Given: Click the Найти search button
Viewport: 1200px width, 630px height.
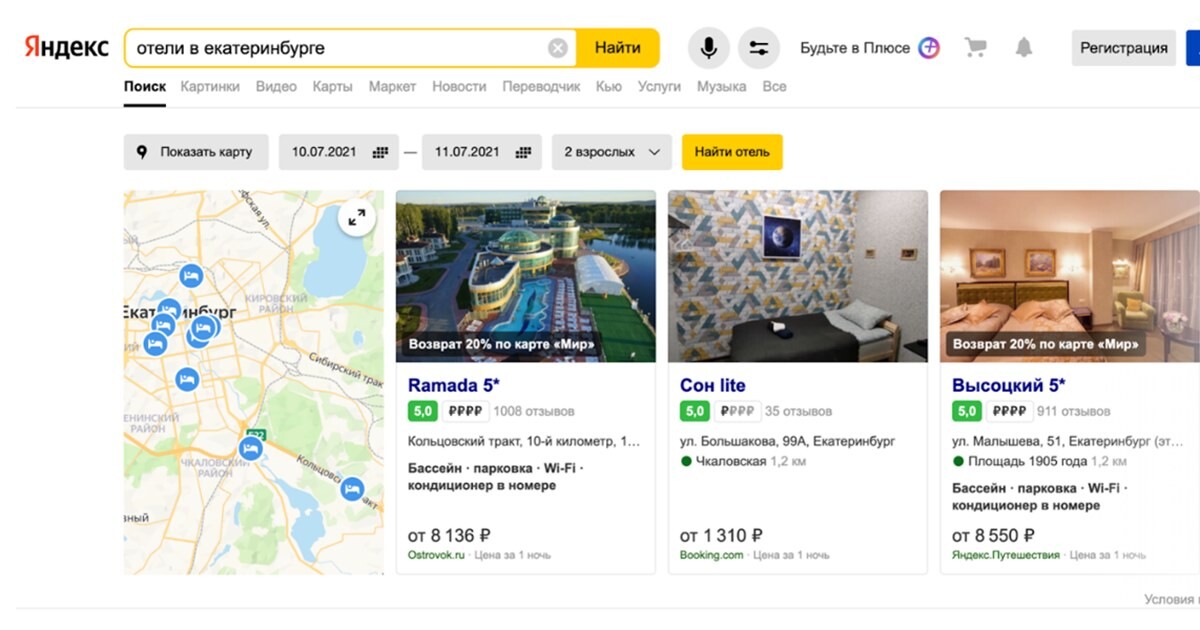Looking at the screenshot, I should [x=617, y=48].
